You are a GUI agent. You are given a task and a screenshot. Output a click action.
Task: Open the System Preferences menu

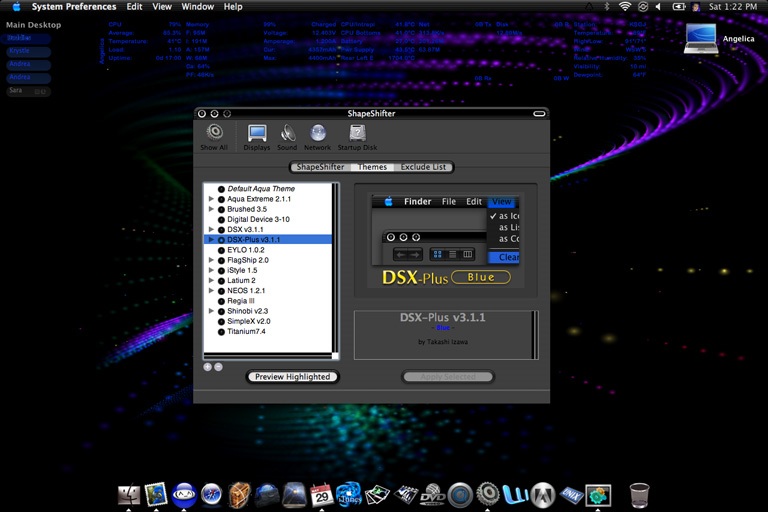[x=74, y=6]
